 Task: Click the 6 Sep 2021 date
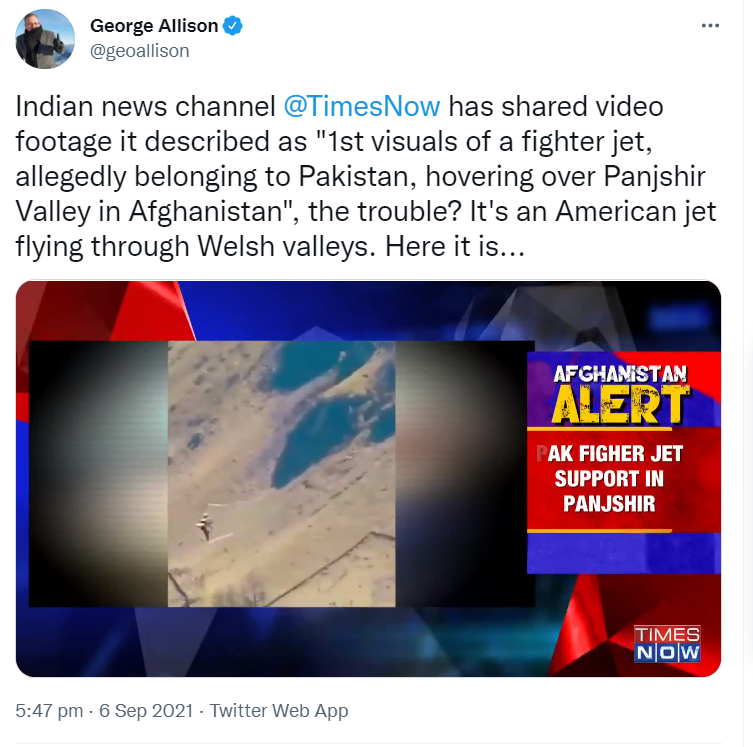[146, 711]
